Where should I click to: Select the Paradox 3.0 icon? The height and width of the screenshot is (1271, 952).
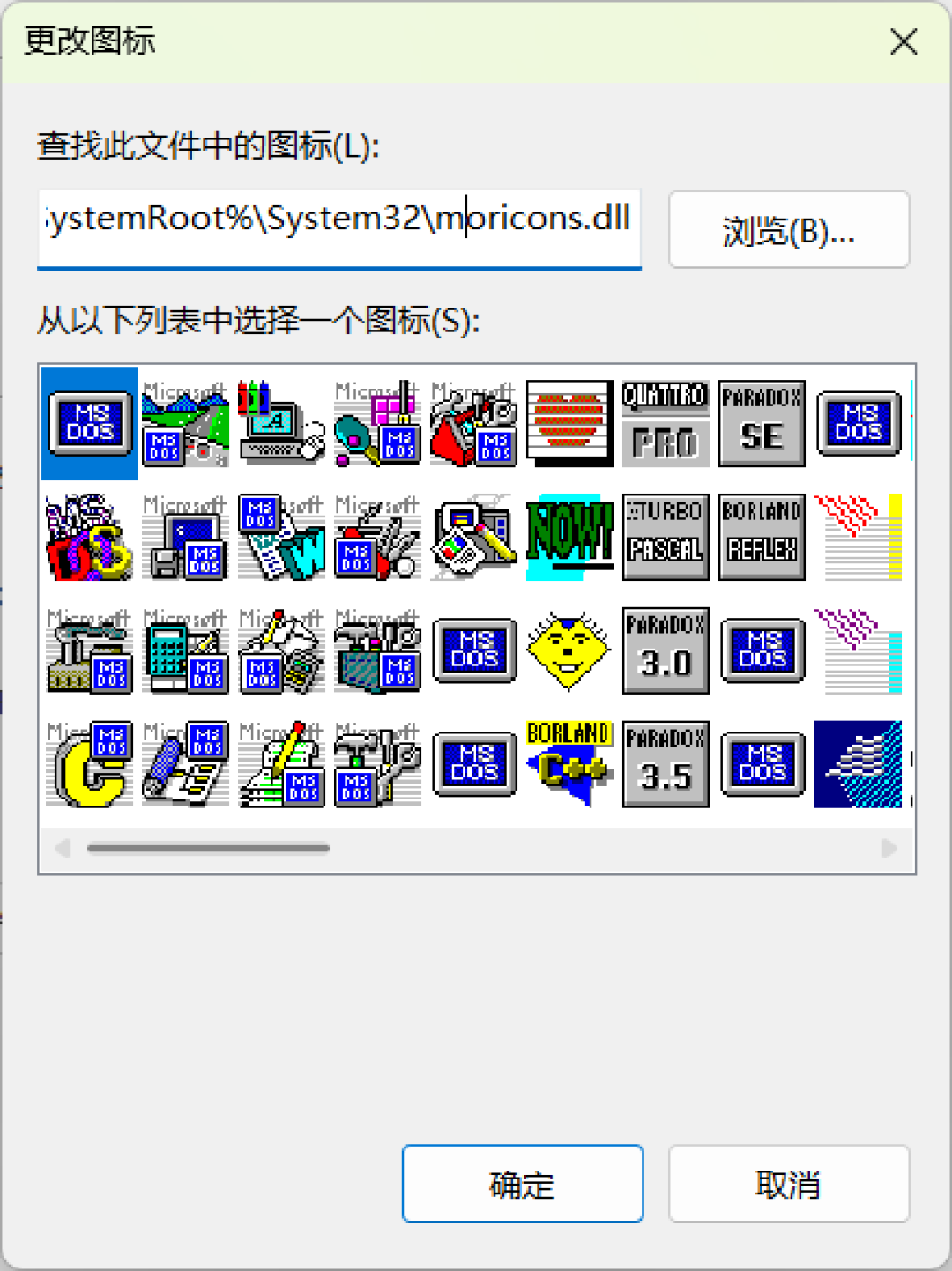pos(666,650)
